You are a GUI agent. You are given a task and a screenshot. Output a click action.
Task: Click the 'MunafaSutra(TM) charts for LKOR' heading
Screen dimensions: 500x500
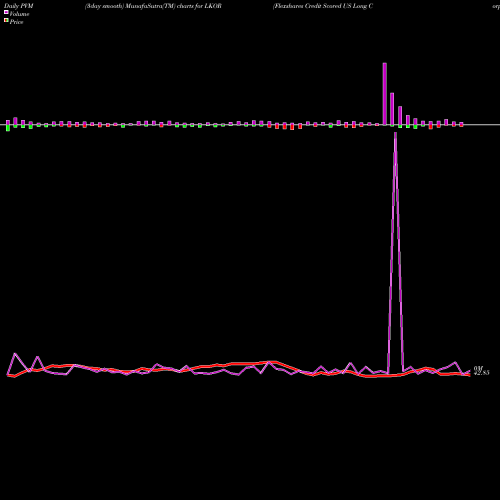click(174, 6)
